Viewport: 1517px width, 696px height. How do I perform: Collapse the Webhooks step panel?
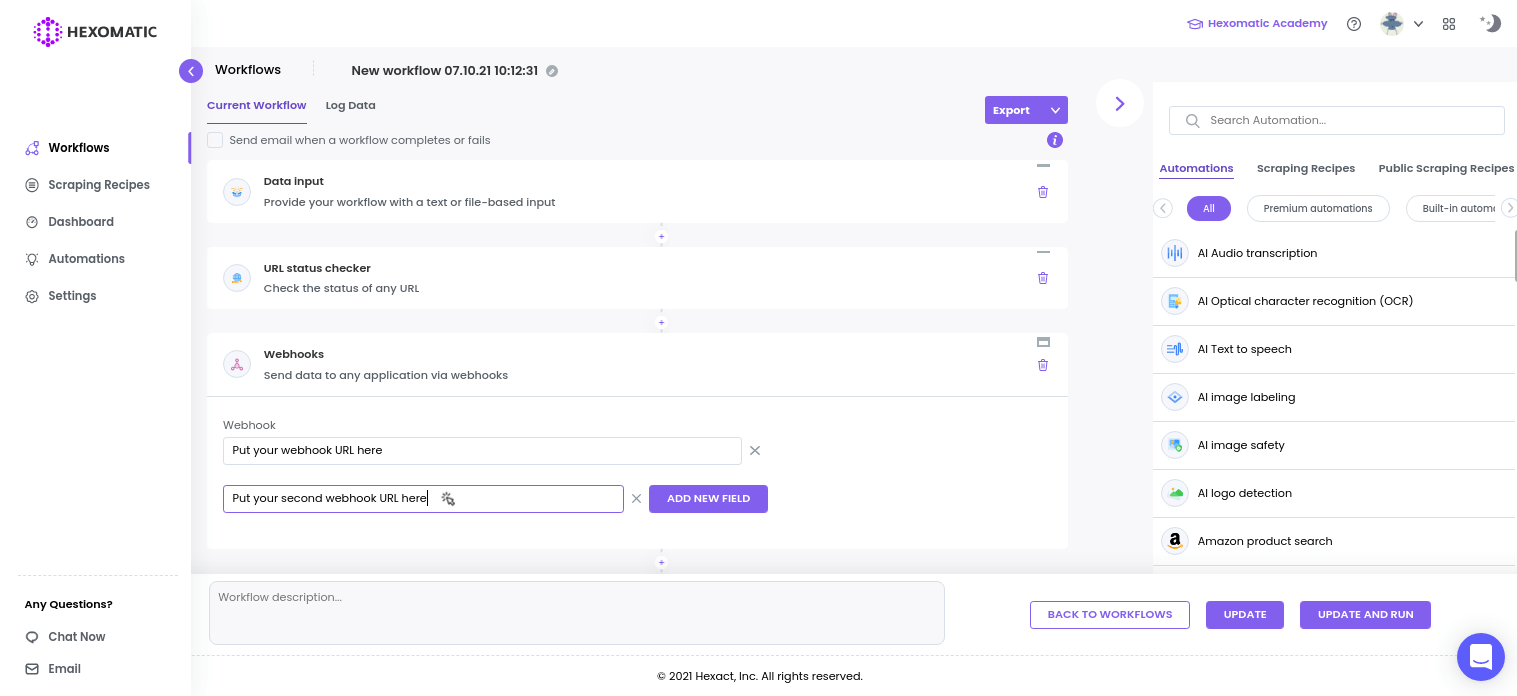point(1043,342)
